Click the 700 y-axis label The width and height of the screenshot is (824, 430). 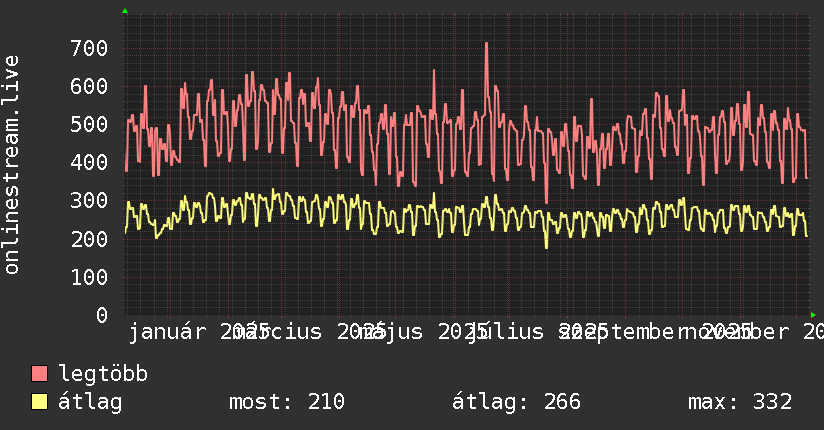point(89,48)
